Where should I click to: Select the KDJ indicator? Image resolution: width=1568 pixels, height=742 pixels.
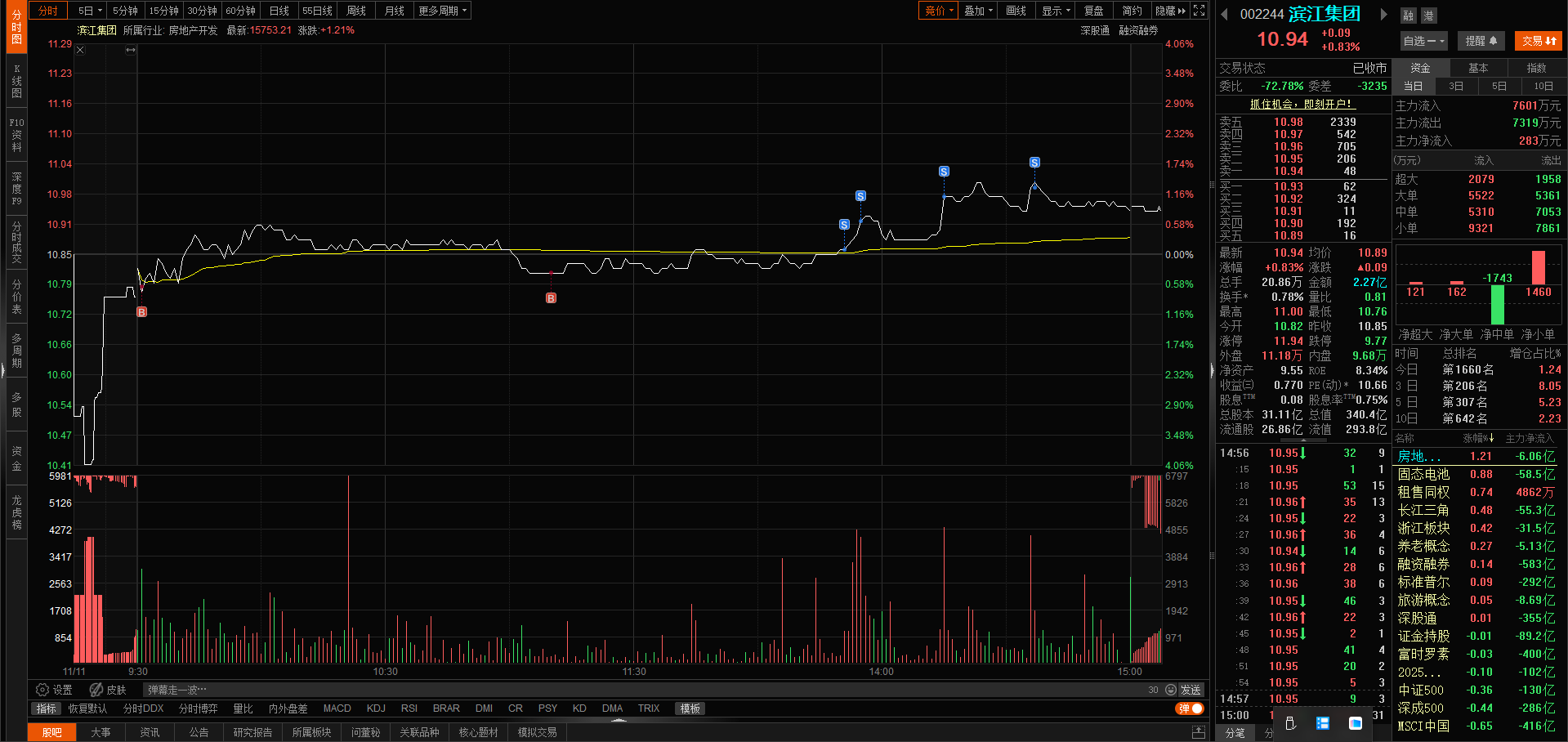tap(376, 708)
